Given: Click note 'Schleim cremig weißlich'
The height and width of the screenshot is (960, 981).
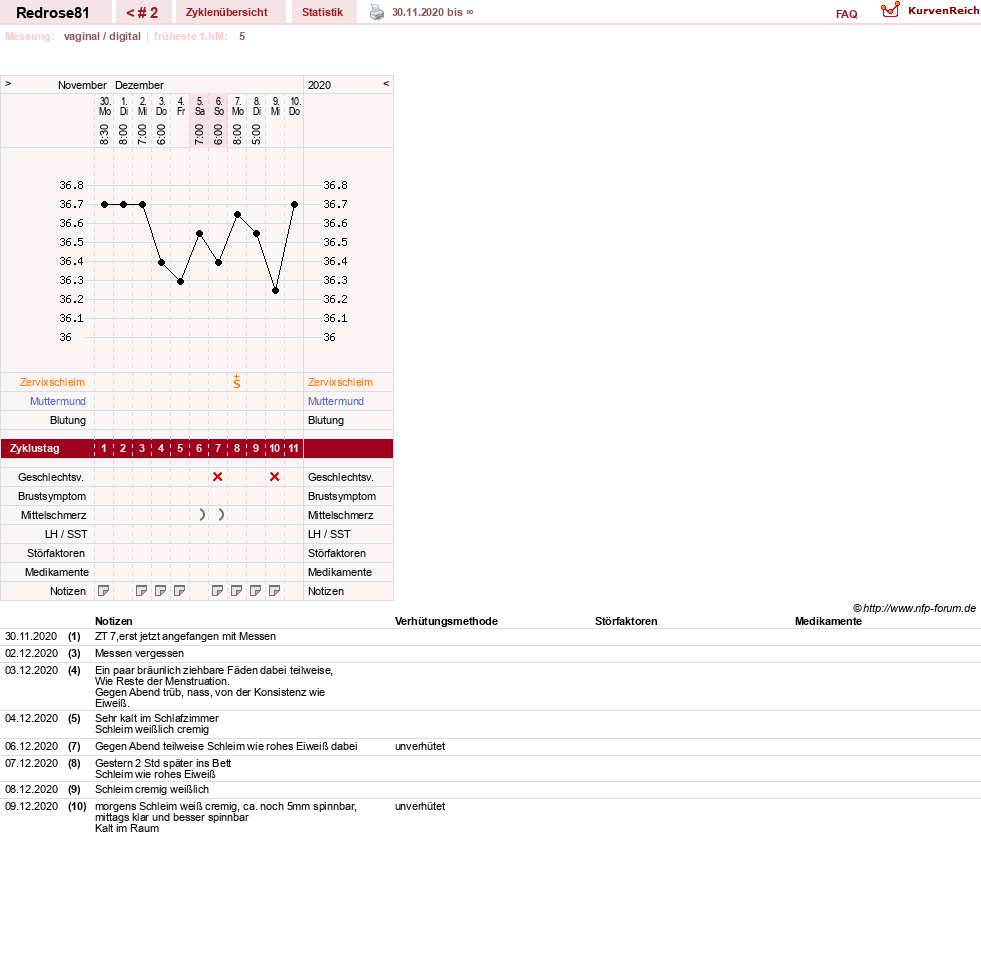Looking at the screenshot, I should coord(152,790).
